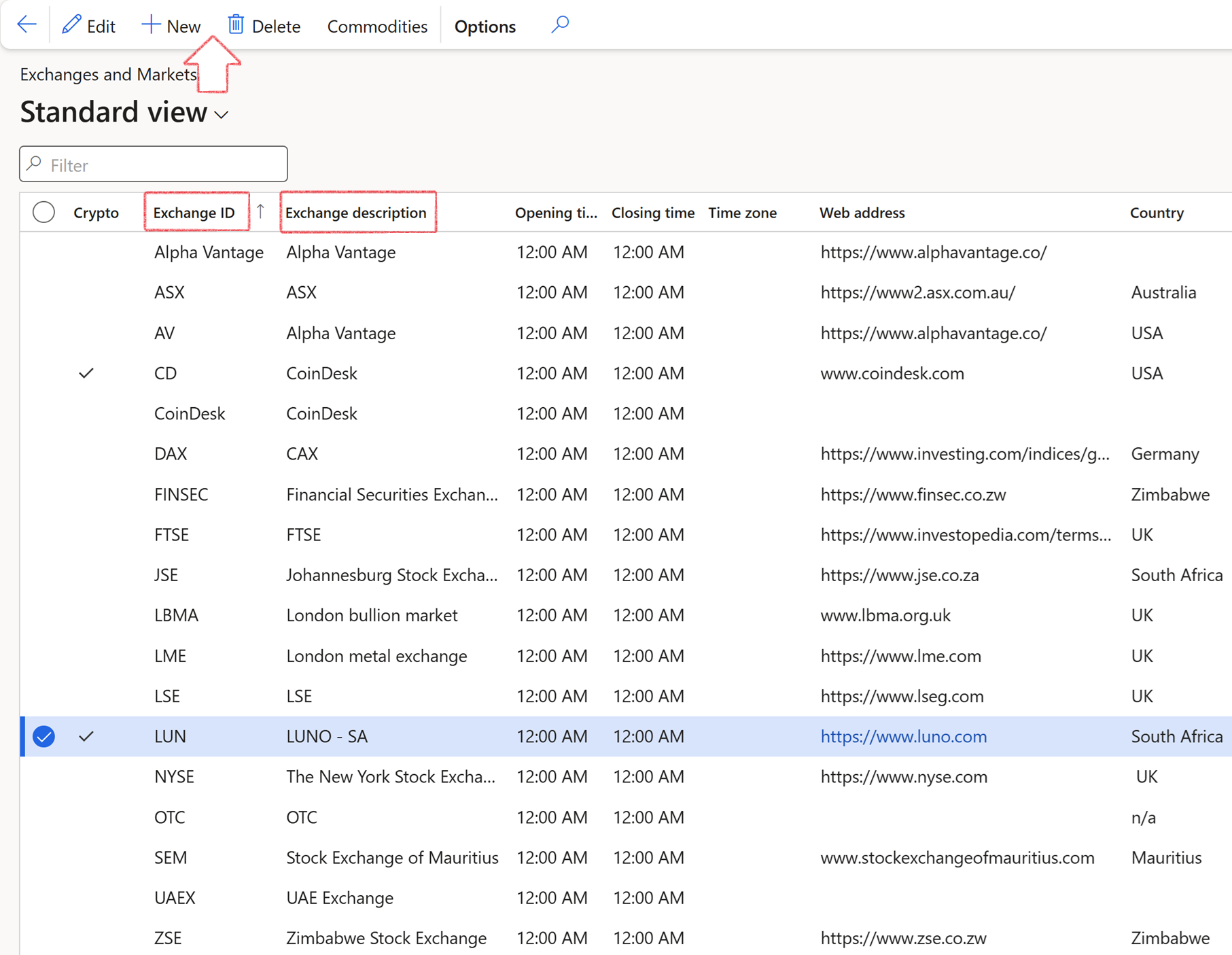Click the Mauritius country cell
The image size is (1232, 955).
[x=1166, y=857]
